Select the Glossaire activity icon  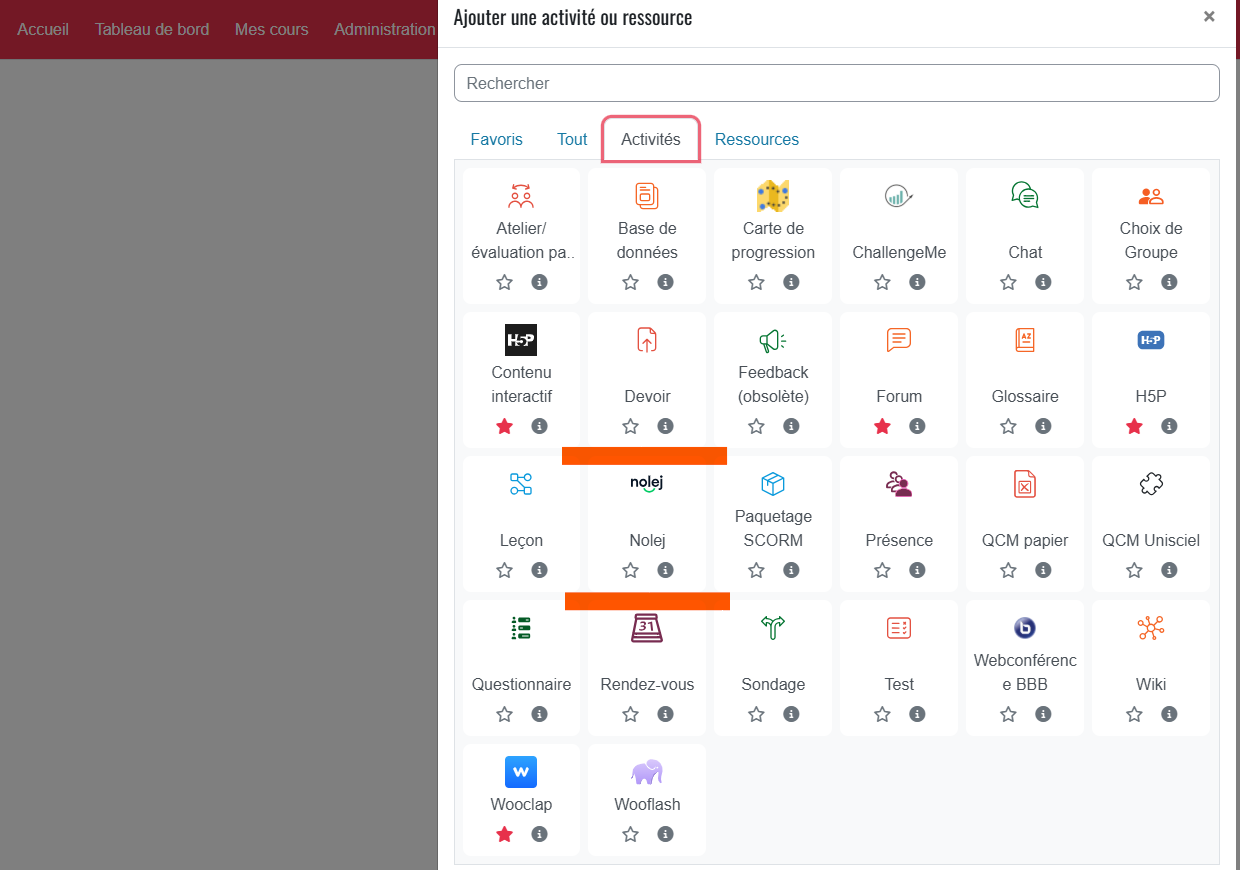1025,340
